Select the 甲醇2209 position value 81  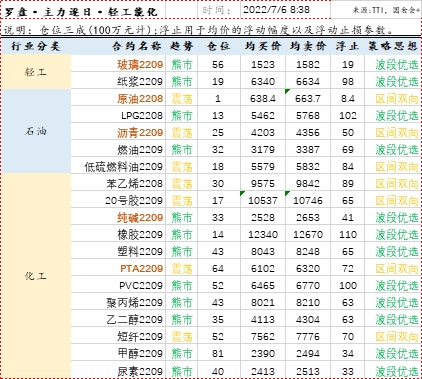point(219,353)
